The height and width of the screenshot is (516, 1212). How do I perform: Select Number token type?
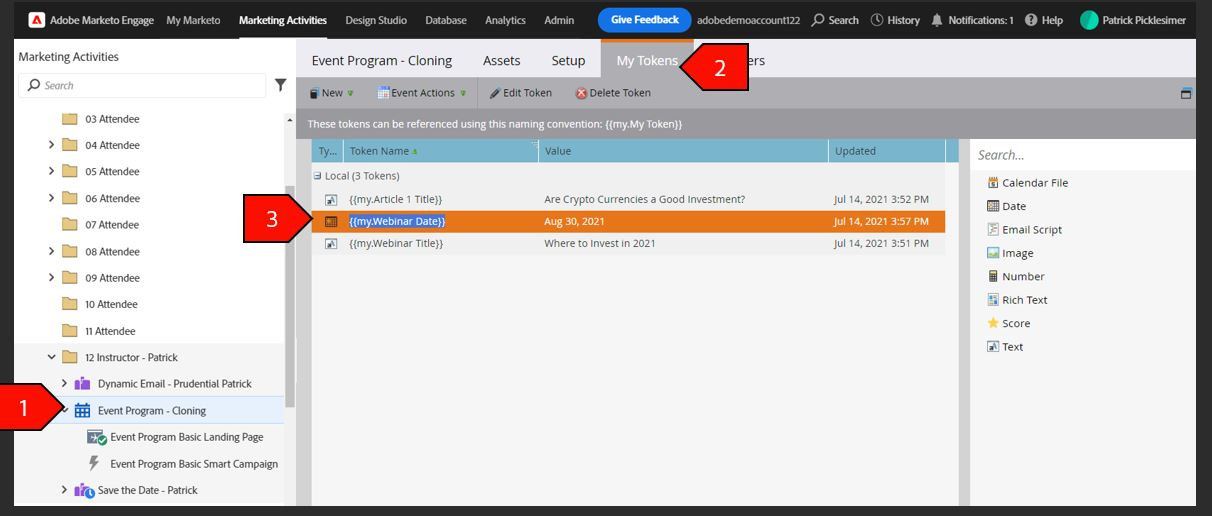point(1015,277)
